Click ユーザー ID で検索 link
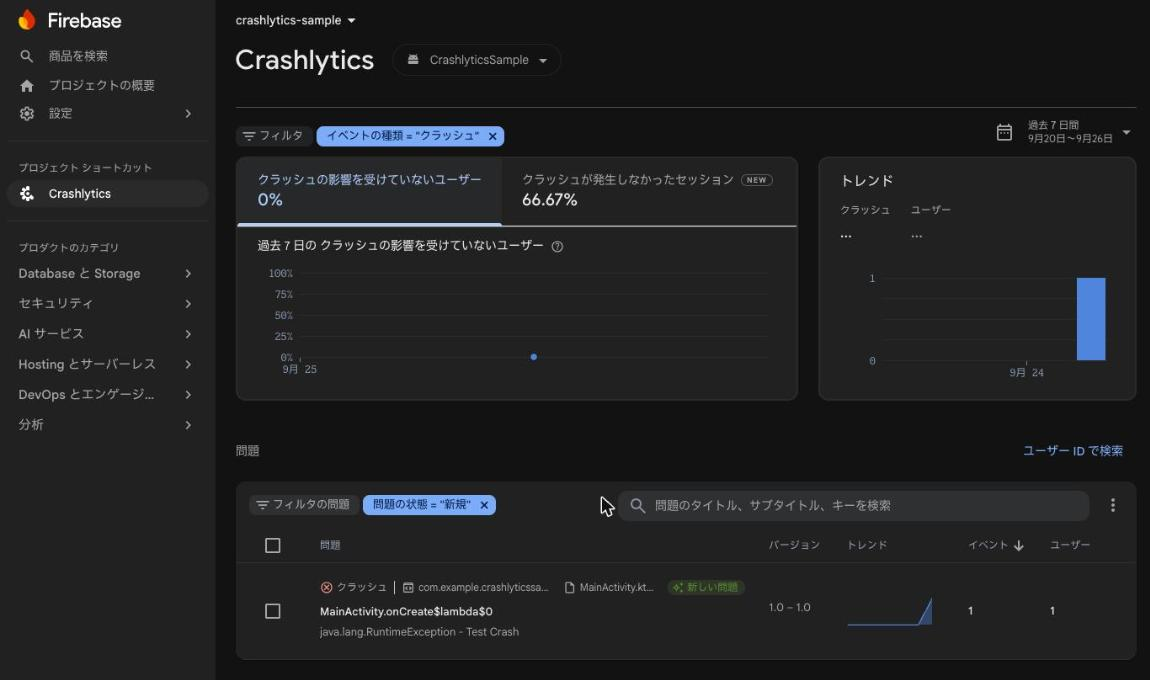The height and width of the screenshot is (680, 1150). [x=1073, y=451]
